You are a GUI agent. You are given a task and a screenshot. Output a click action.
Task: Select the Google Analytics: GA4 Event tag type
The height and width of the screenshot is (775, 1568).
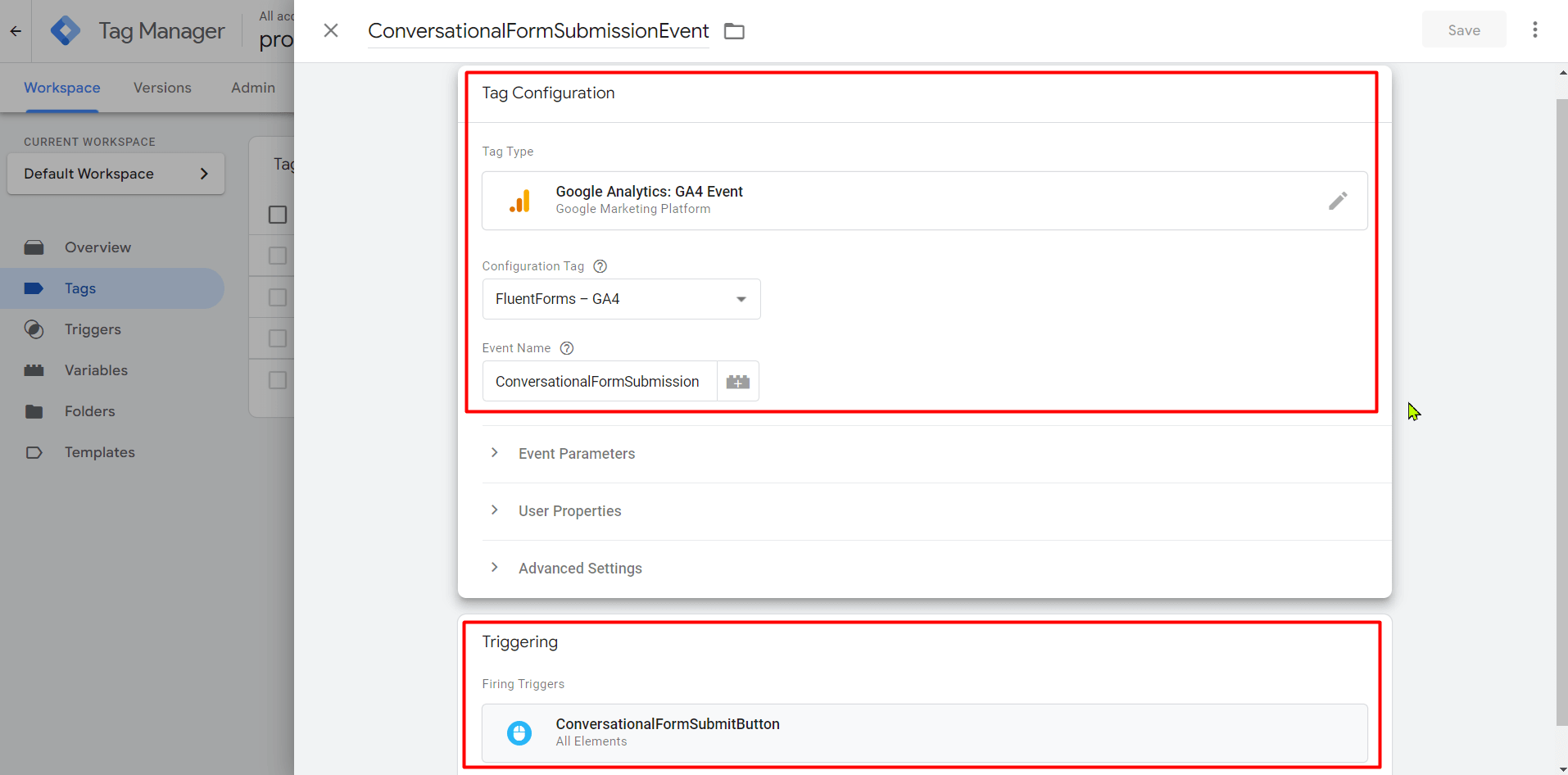[924, 201]
